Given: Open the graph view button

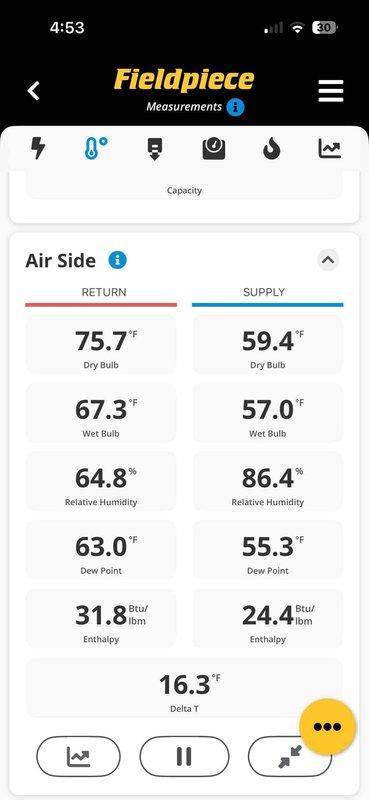Looking at the screenshot, I should pos(79,756).
